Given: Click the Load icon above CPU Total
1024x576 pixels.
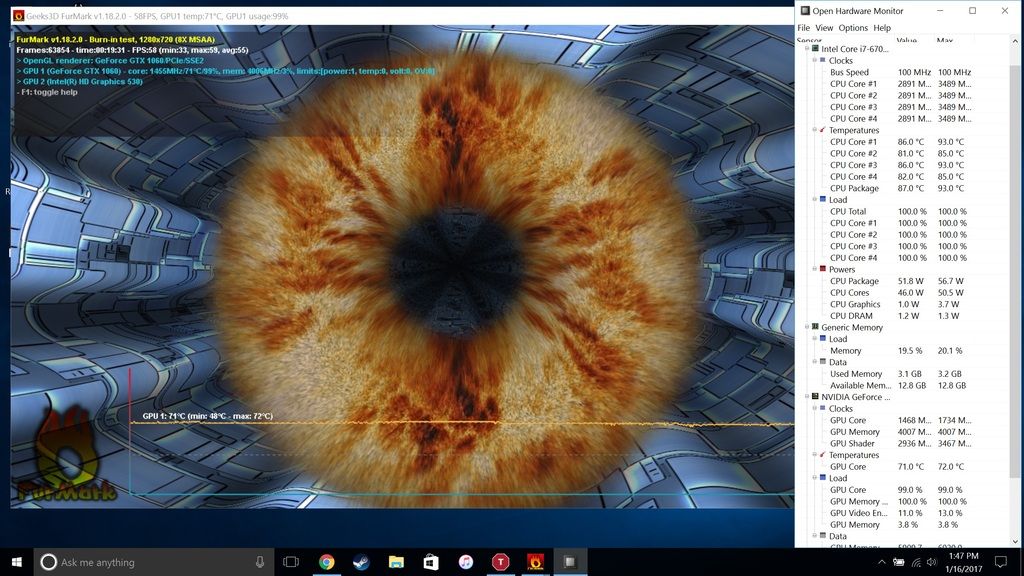Looking at the screenshot, I should [x=823, y=199].
